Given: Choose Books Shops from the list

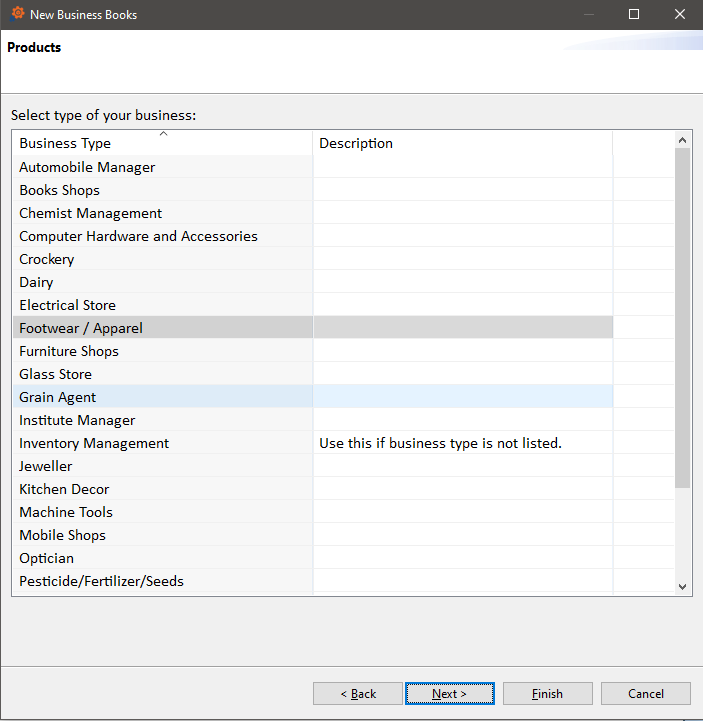Looking at the screenshot, I should pyautogui.click(x=60, y=190).
